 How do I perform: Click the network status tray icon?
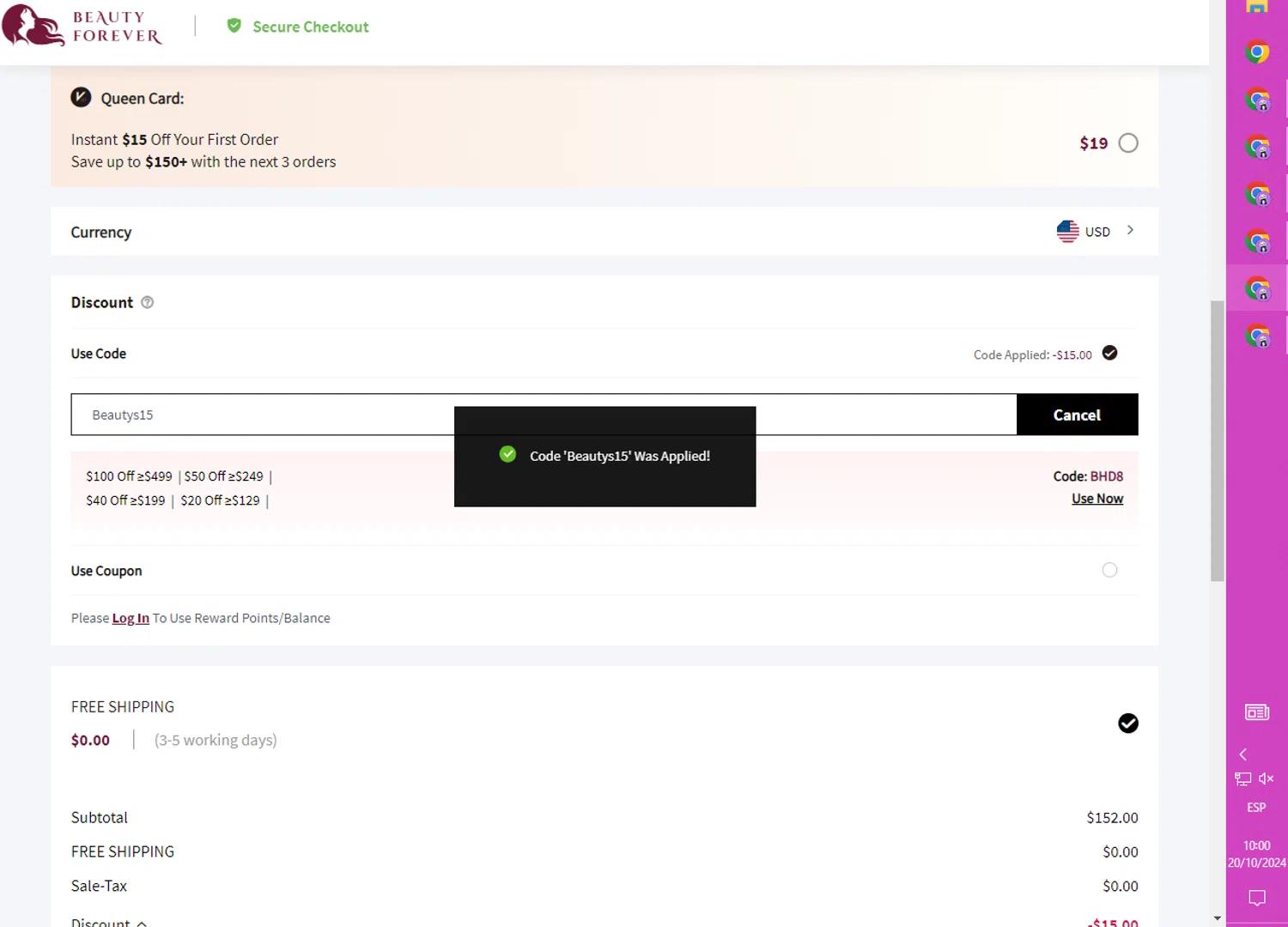click(1242, 779)
